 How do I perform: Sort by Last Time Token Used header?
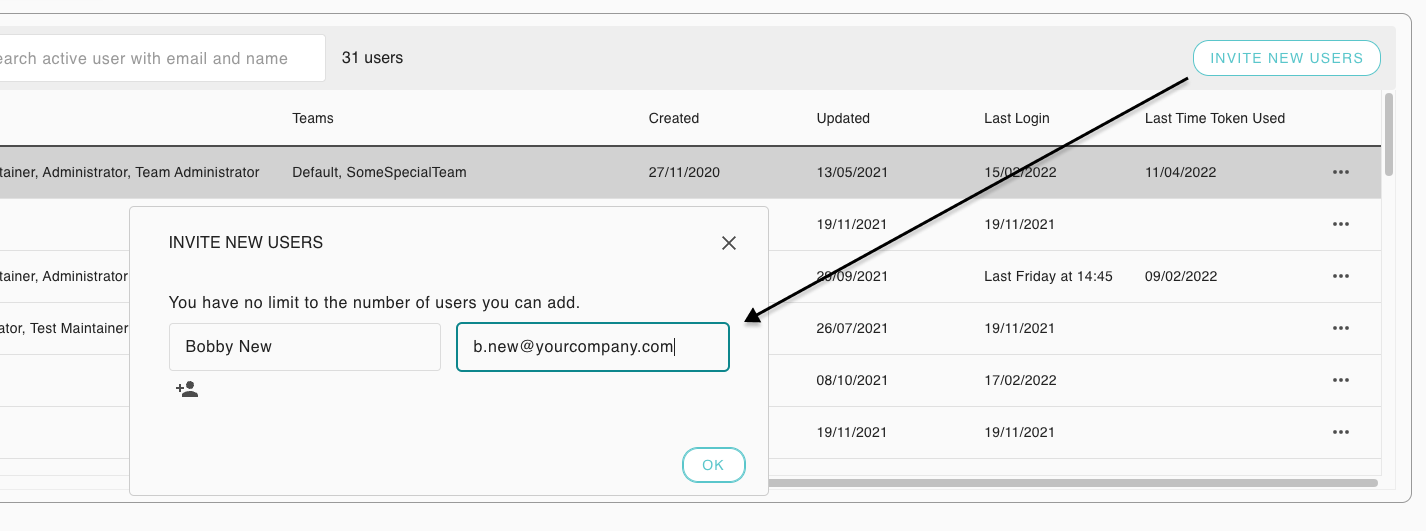pyautogui.click(x=1214, y=118)
